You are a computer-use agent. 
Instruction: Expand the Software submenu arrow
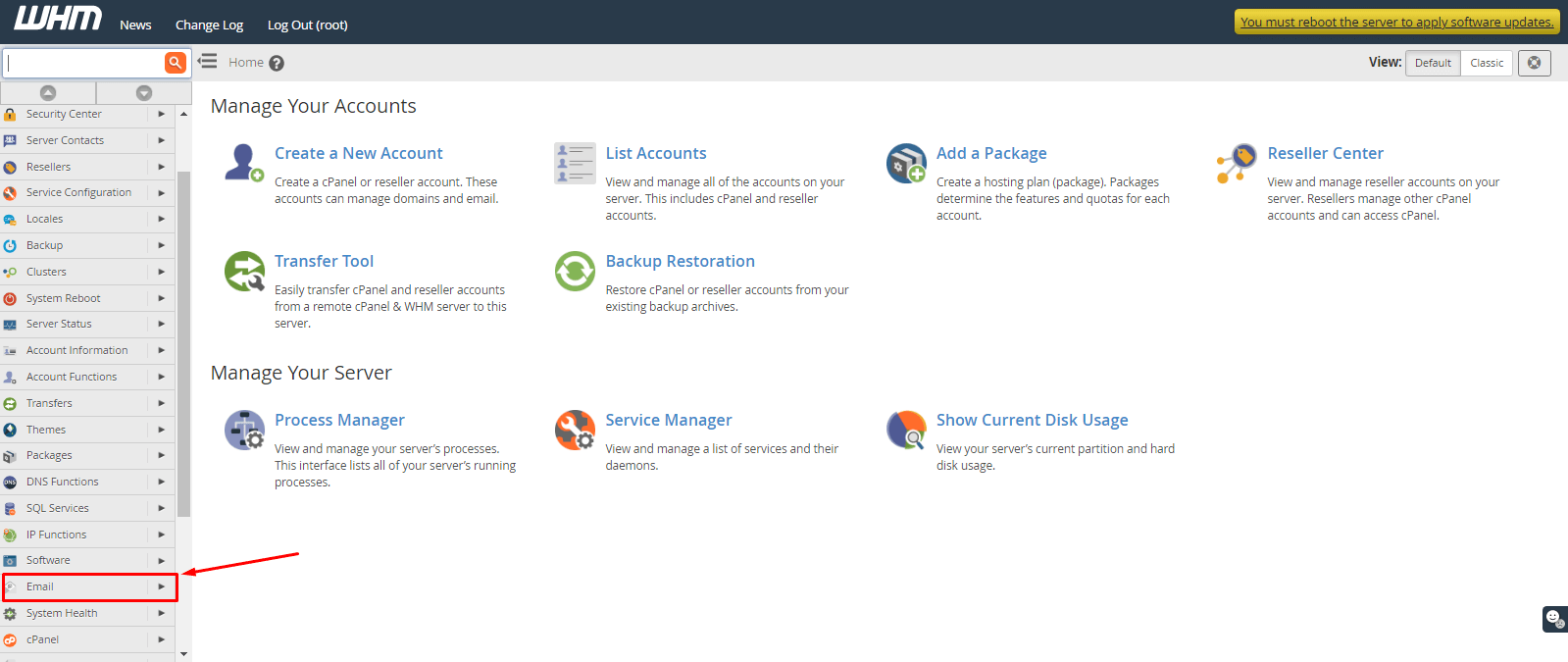point(161,560)
